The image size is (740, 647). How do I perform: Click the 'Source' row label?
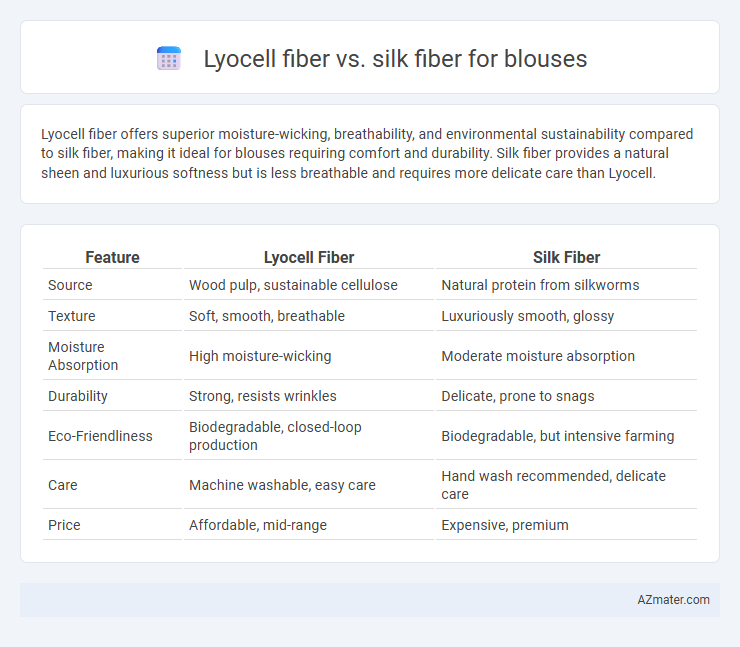70,285
